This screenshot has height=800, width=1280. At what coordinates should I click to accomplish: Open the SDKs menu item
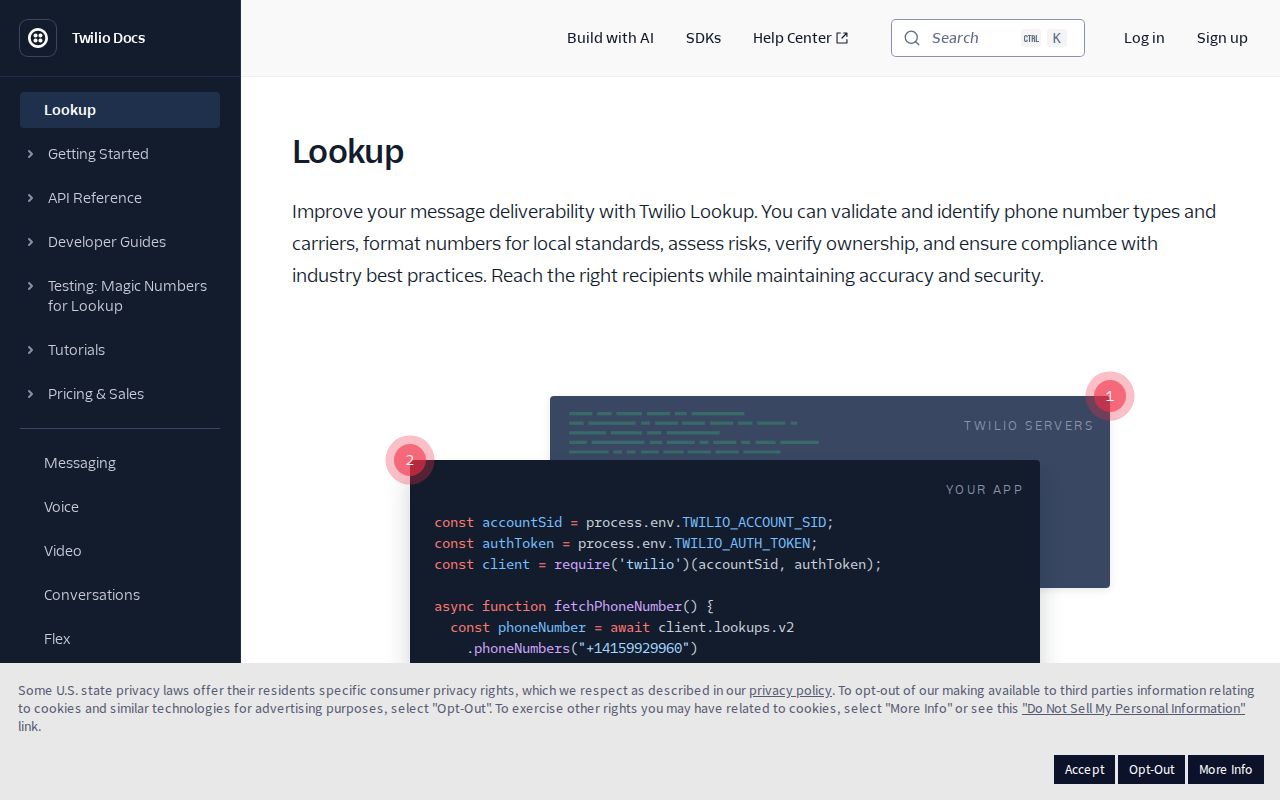[x=703, y=38]
